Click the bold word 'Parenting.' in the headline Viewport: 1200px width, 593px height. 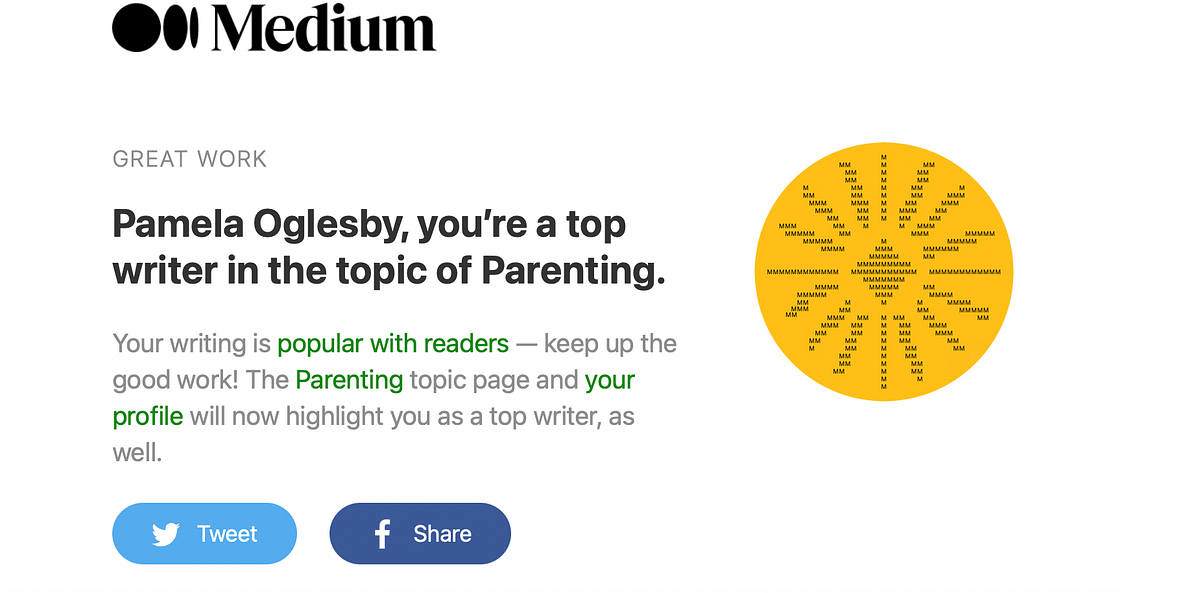click(x=573, y=270)
